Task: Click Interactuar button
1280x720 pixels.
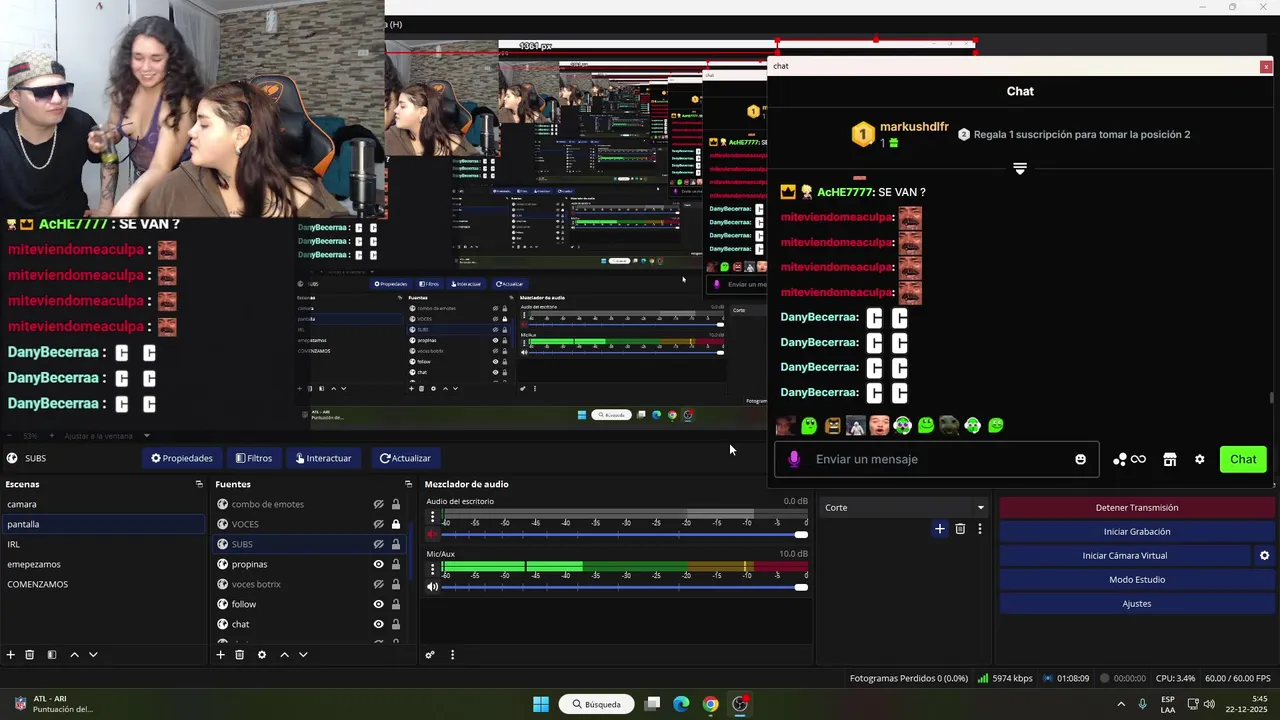Action: [x=323, y=458]
